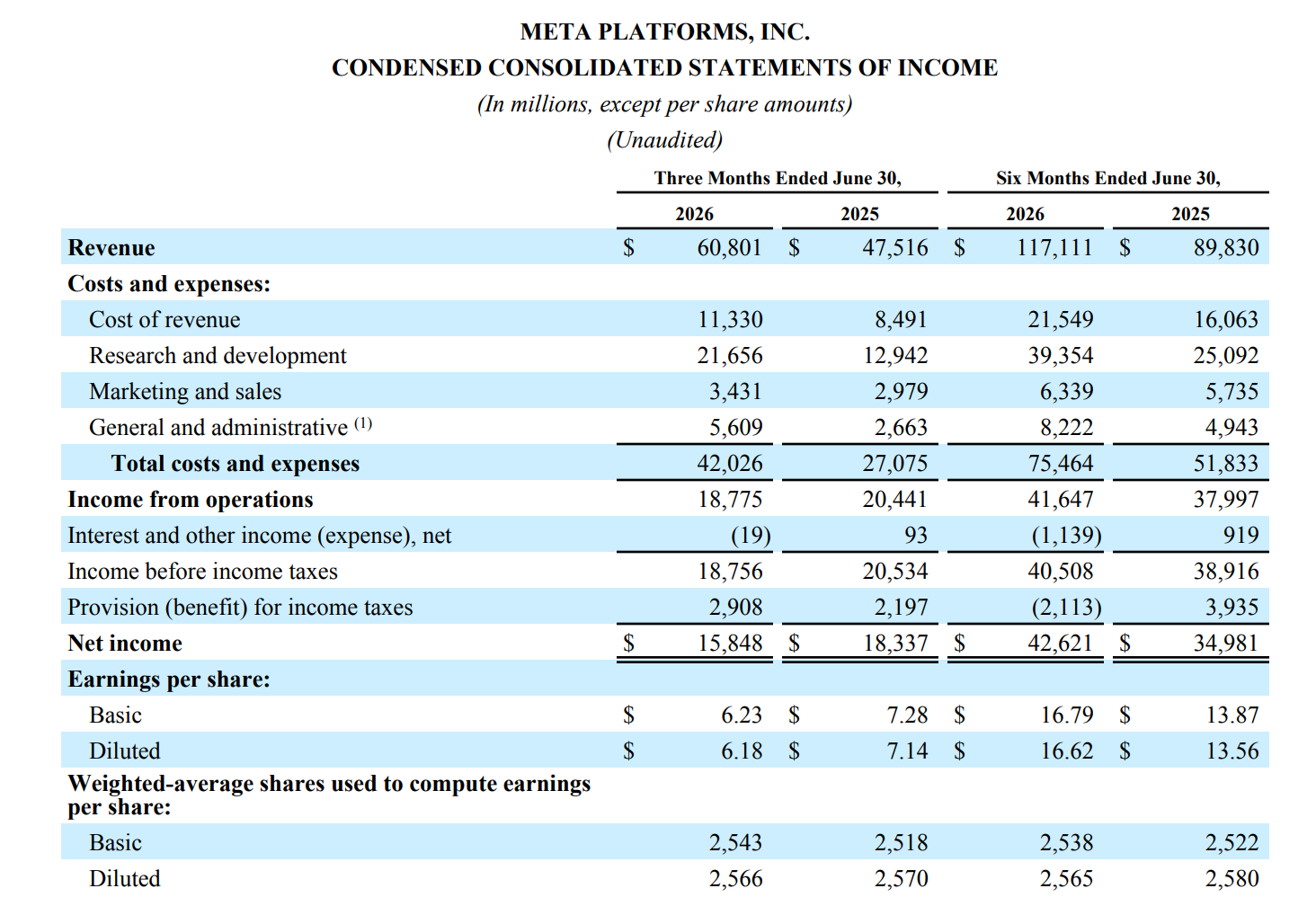
Task: Click the basic shares value 2,543
Action: pos(735,843)
